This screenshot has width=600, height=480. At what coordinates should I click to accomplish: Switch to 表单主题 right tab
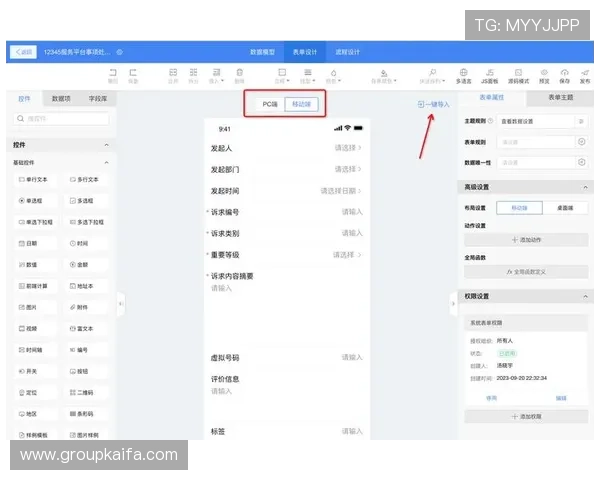(561, 98)
